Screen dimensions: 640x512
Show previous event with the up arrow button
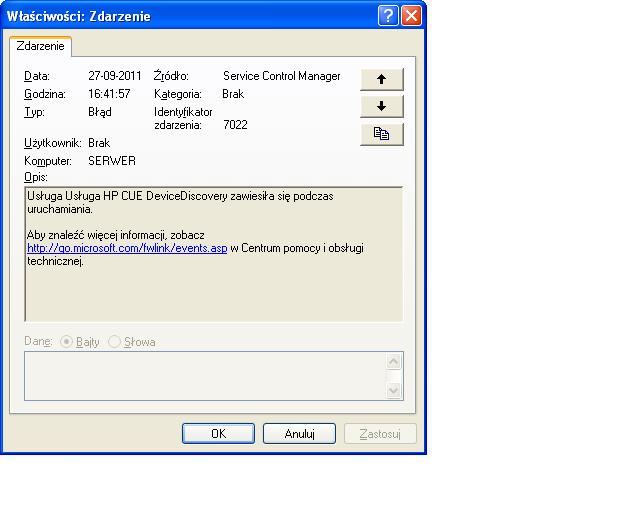pyautogui.click(x=382, y=79)
